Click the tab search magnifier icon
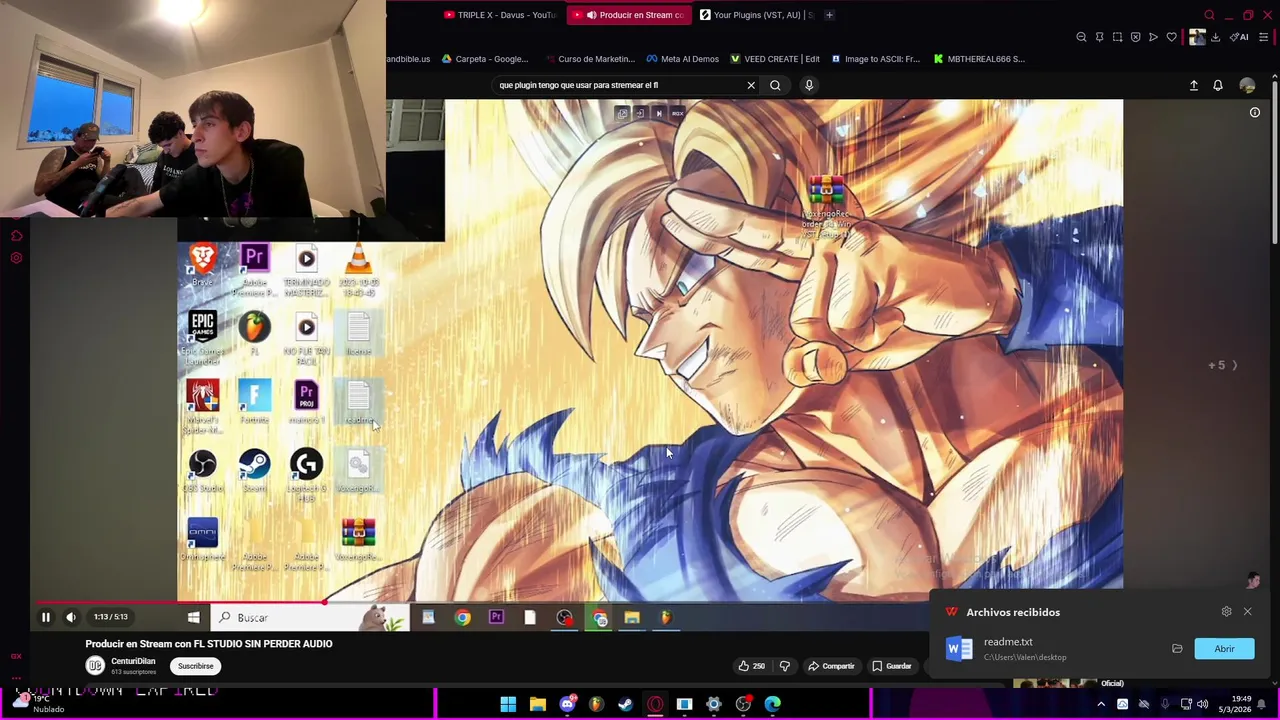1280x720 pixels. point(1209,15)
